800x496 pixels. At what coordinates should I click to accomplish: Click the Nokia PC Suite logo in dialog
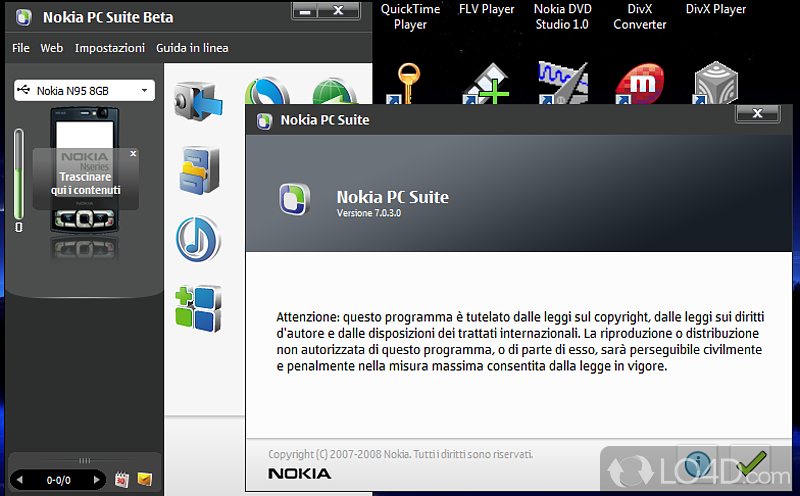(x=294, y=199)
